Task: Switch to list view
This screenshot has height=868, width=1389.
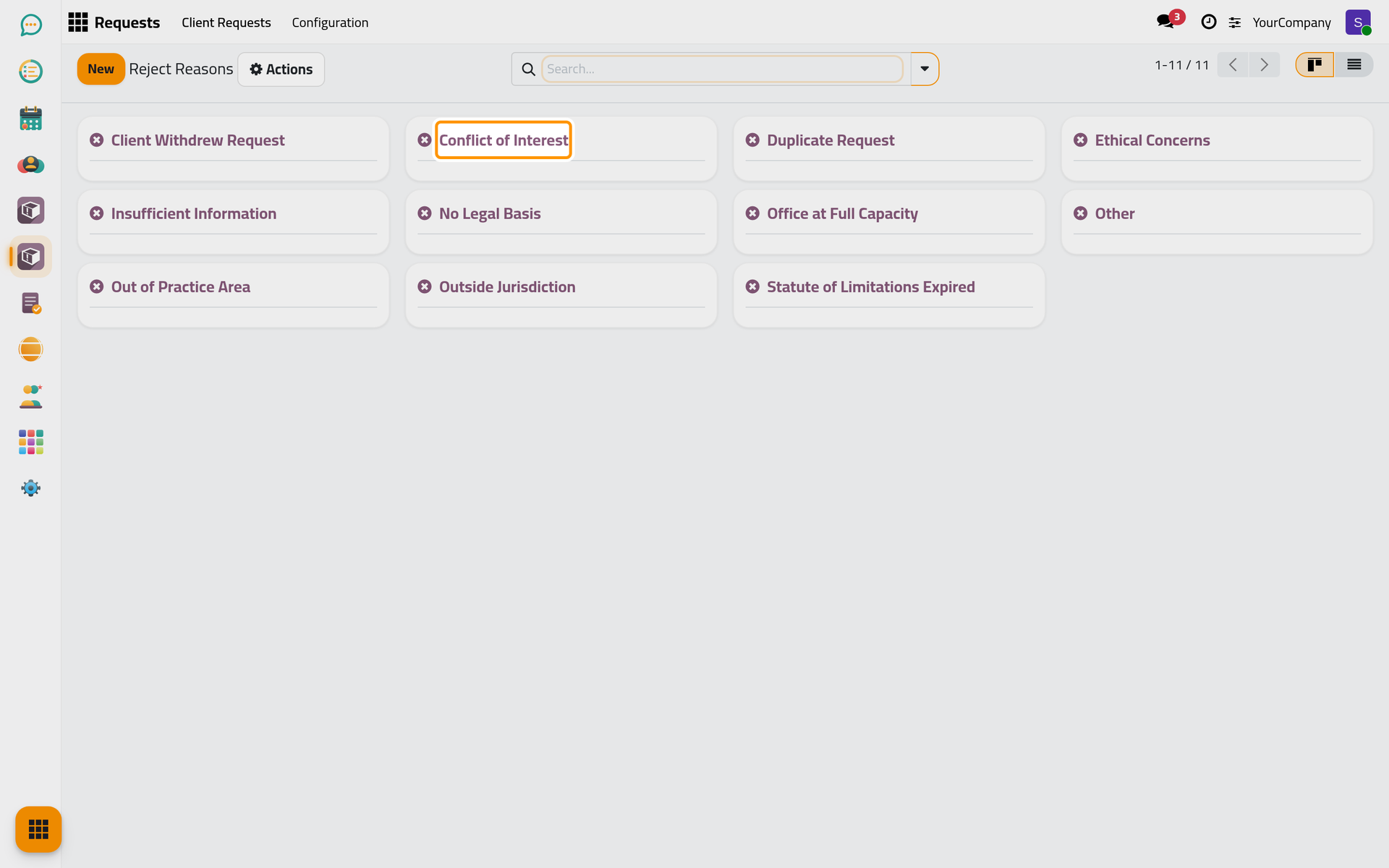Action: [x=1354, y=65]
